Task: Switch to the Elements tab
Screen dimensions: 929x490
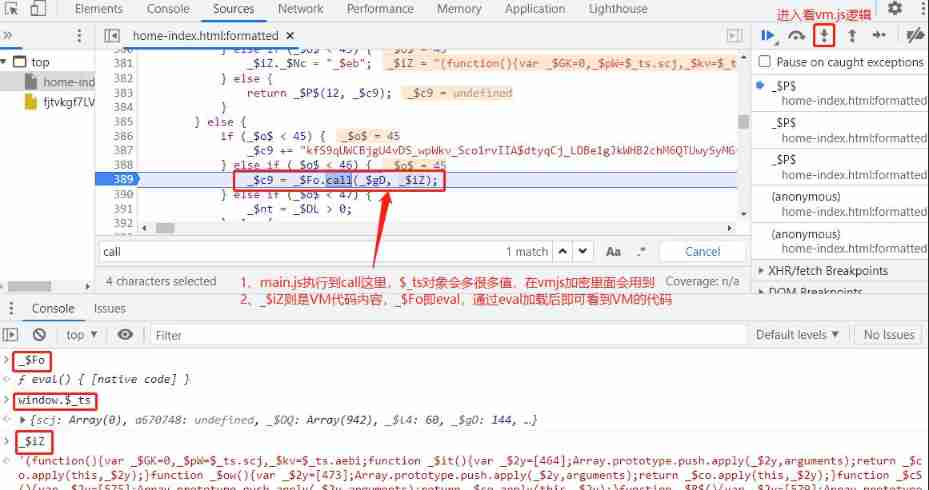Action: pos(99,9)
